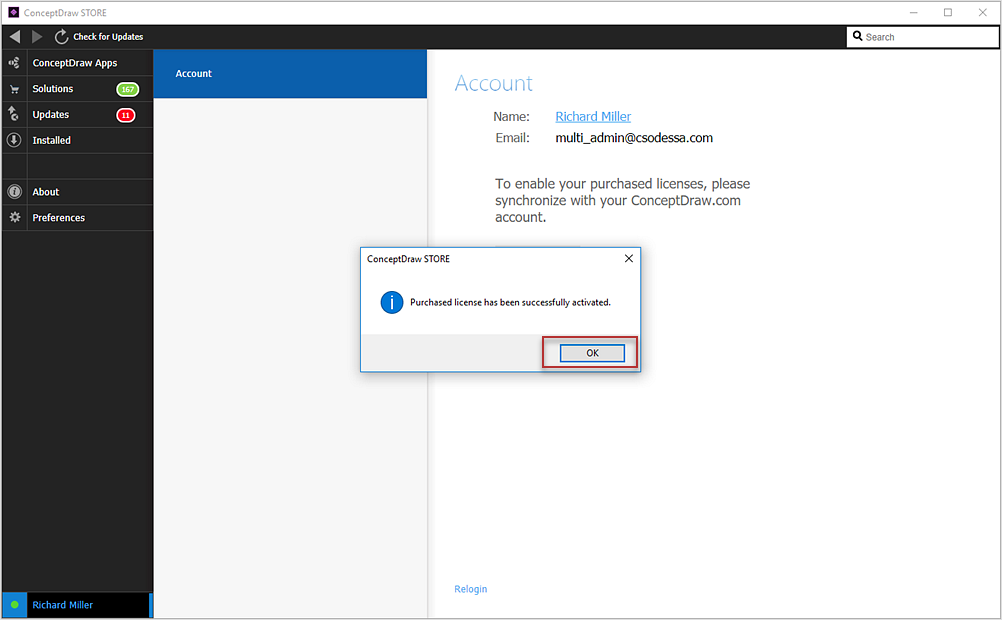Screen dimensions: 1002x620
Task: Click the Solutions shopping cart icon
Action: 14,89
